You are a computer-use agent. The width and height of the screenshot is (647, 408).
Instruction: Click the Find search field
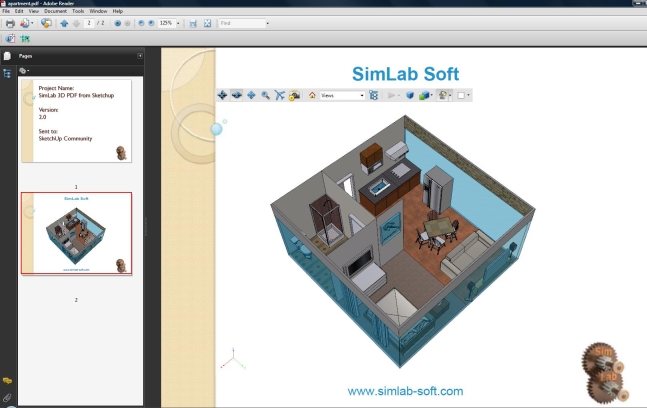tap(242, 23)
